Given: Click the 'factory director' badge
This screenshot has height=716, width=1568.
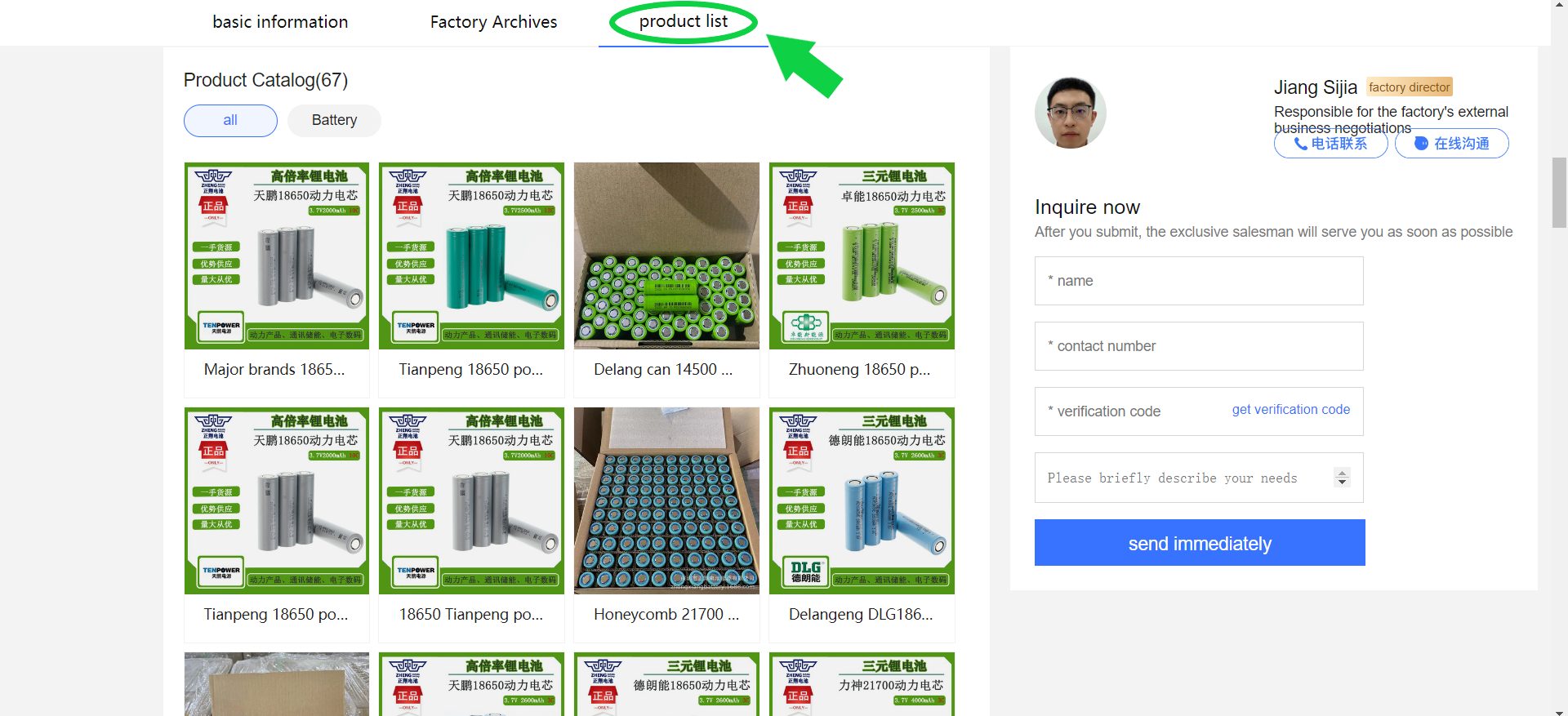Looking at the screenshot, I should pos(1410,87).
